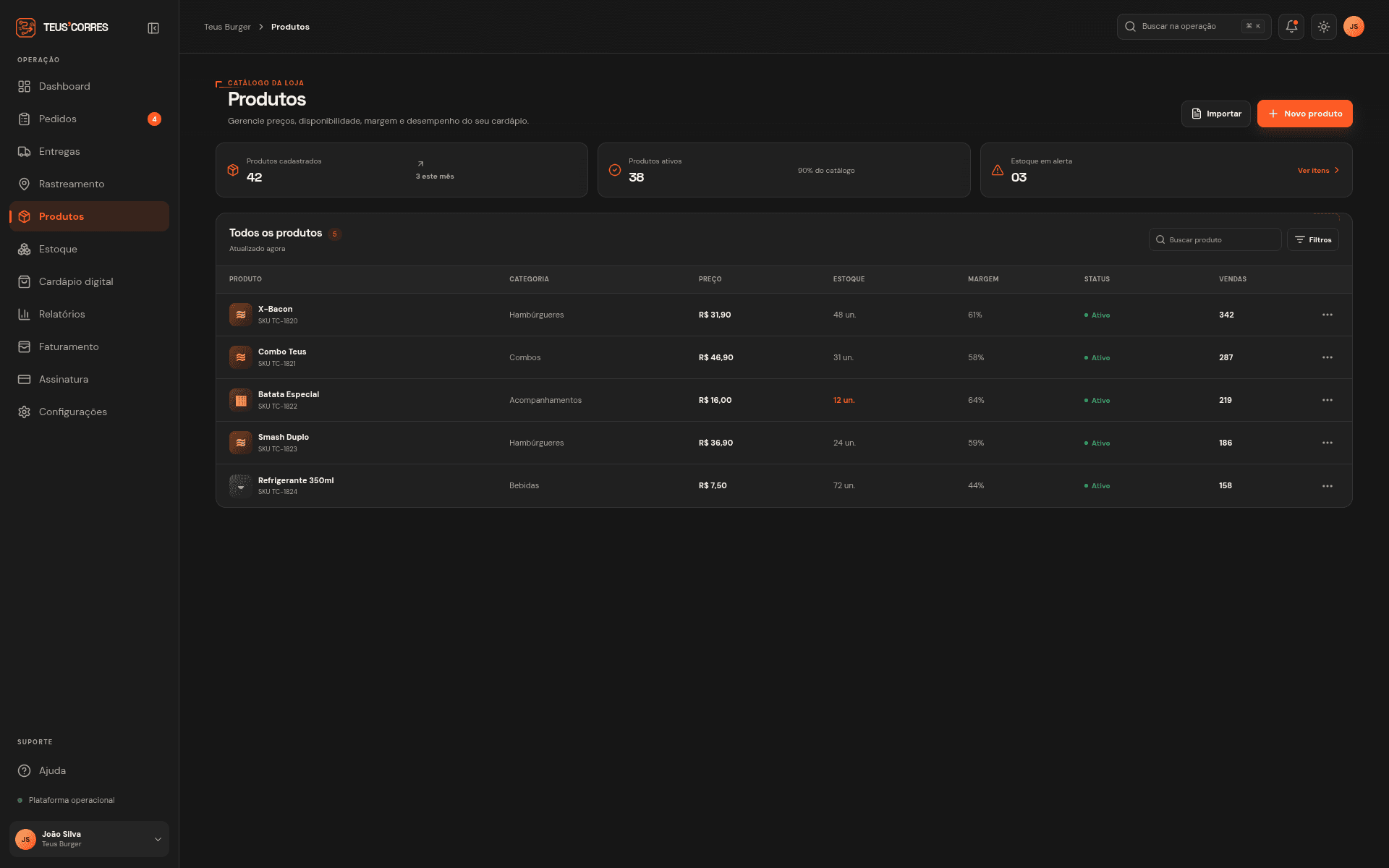Open Cardápio digital
1389x868 pixels.
89,281
